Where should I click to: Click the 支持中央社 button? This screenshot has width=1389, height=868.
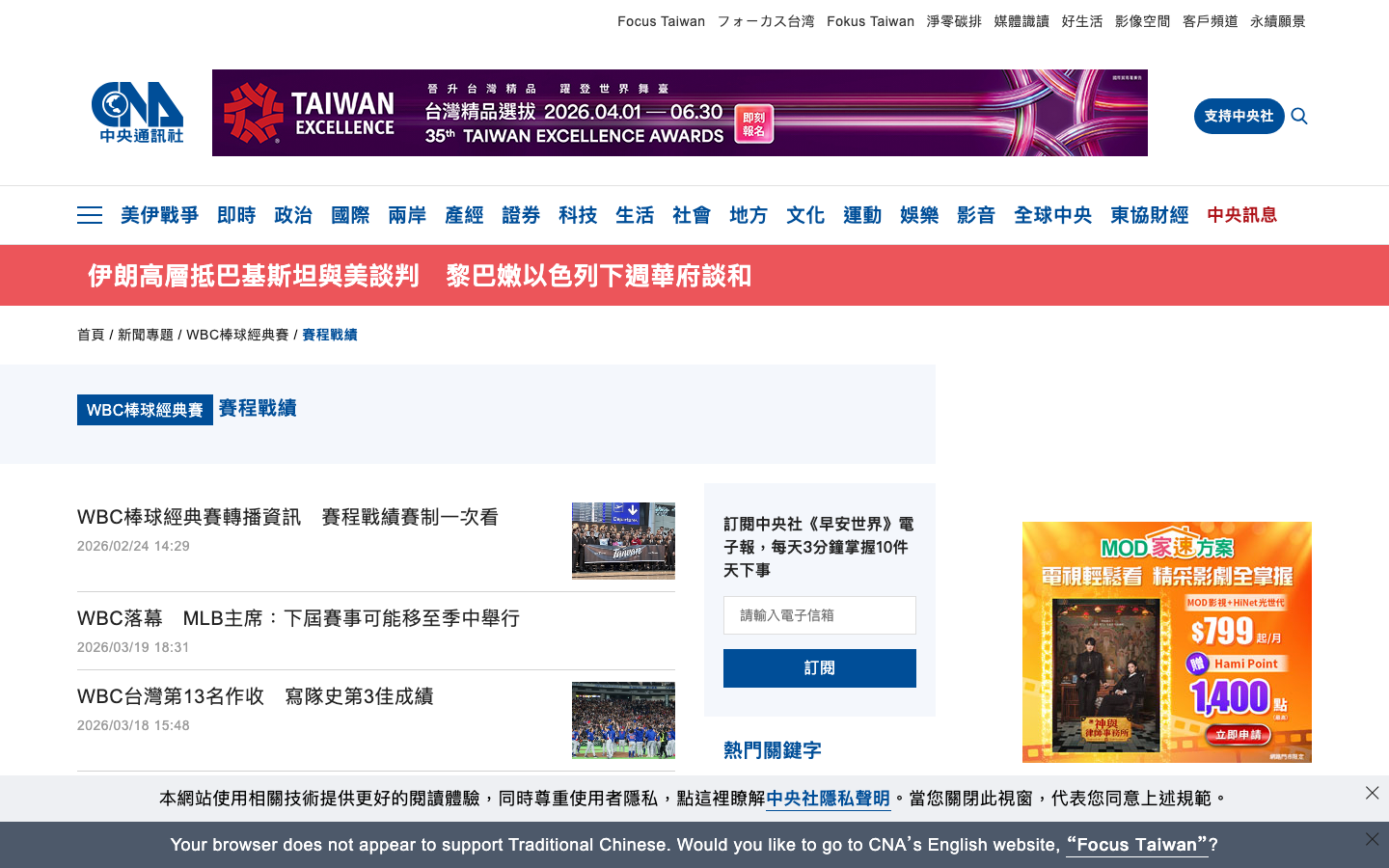[x=1239, y=116]
